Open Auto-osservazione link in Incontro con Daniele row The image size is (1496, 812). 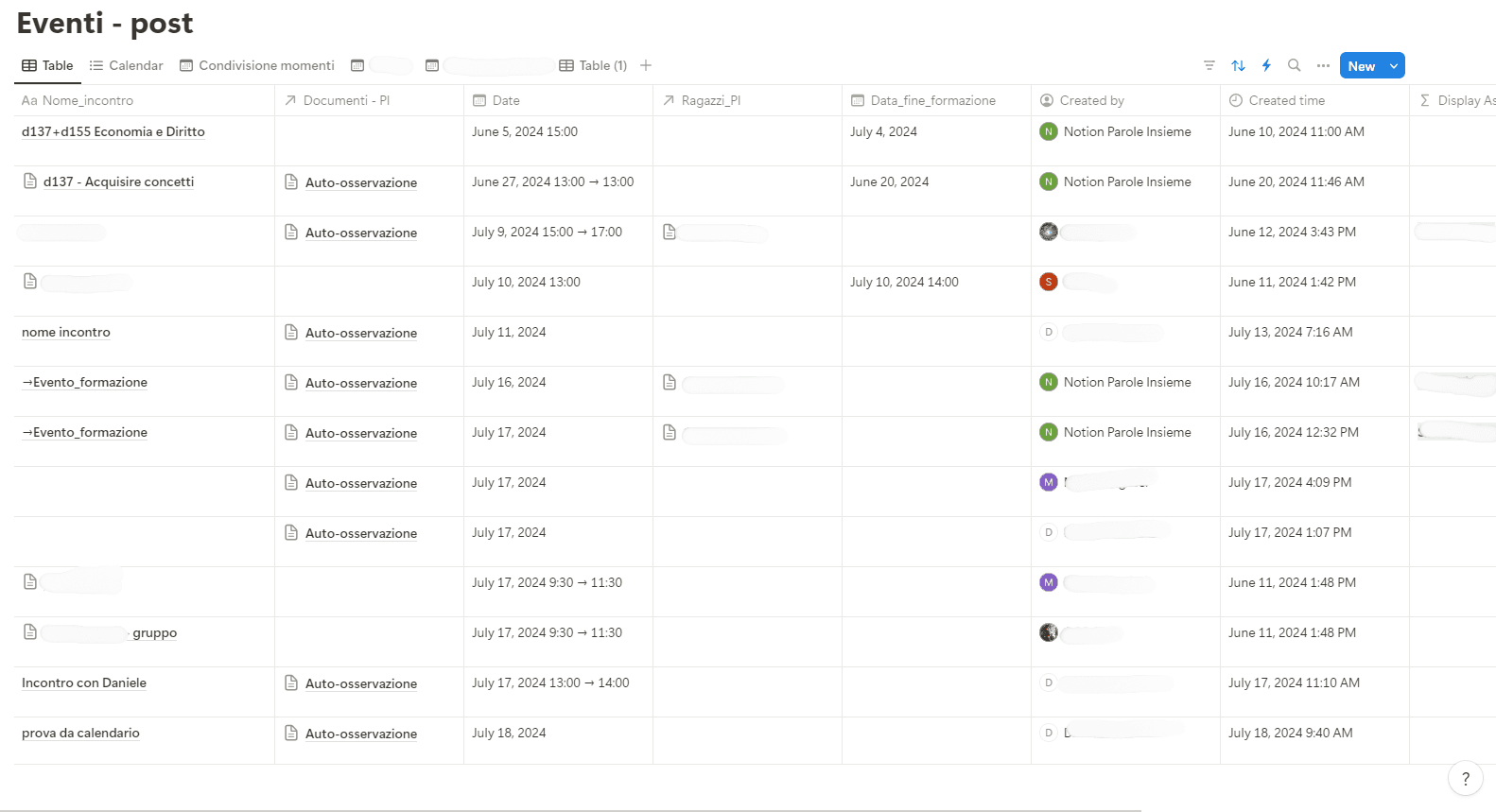click(361, 683)
